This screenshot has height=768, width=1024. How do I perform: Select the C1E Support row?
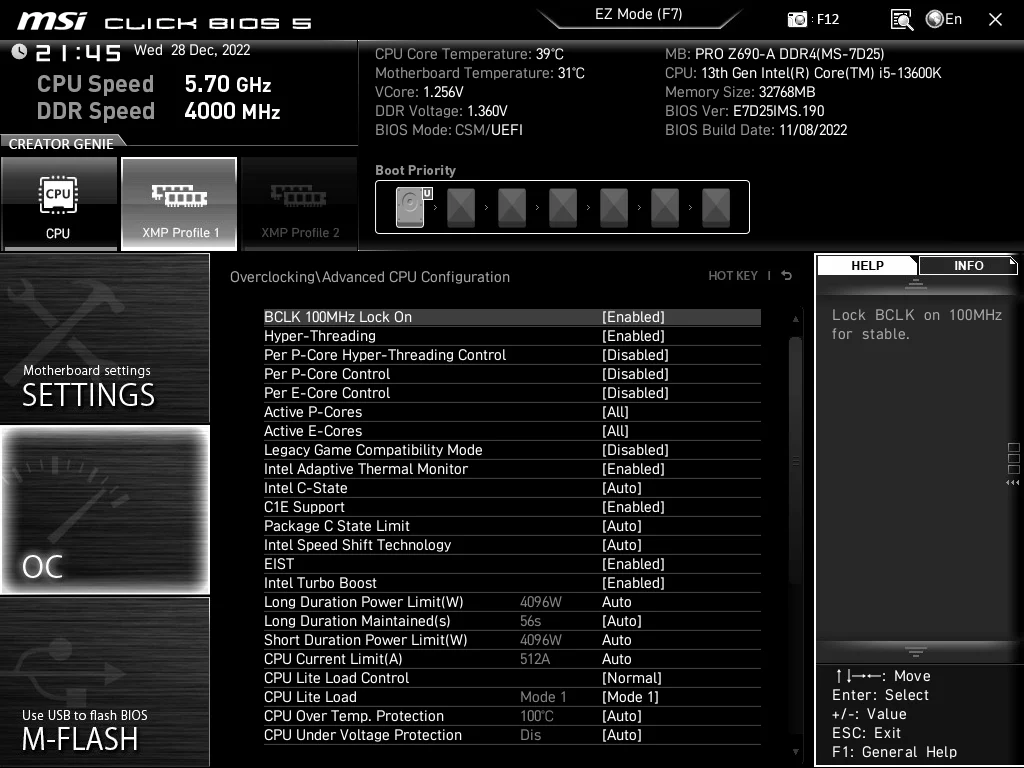point(512,507)
